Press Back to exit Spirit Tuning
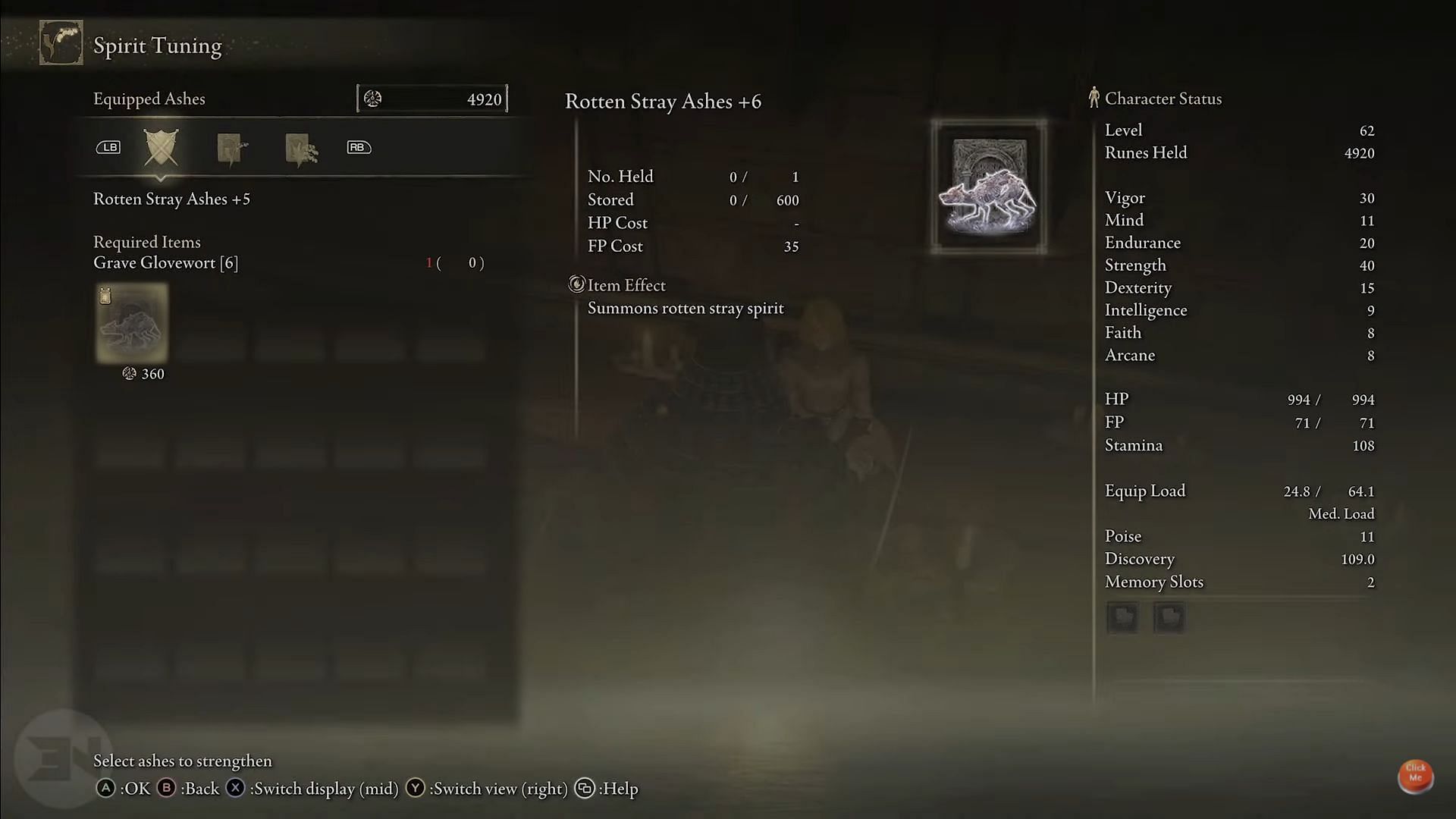 [165, 789]
